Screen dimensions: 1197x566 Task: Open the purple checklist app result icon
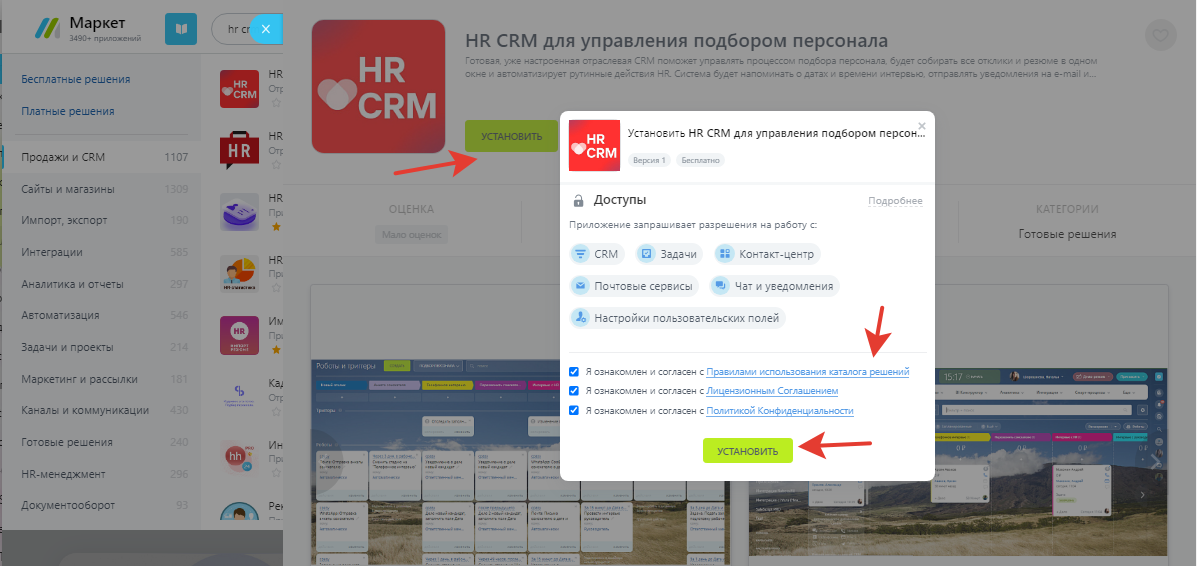pyautogui.click(x=239, y=212)
